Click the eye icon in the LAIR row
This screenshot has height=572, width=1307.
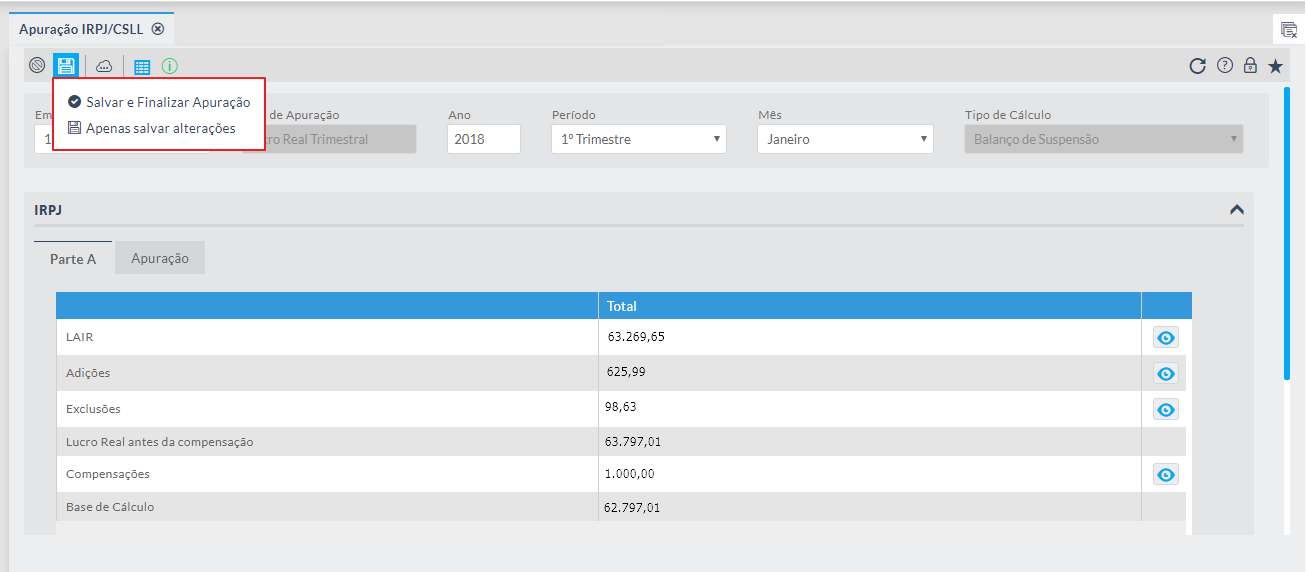[x=1165, y=338]
